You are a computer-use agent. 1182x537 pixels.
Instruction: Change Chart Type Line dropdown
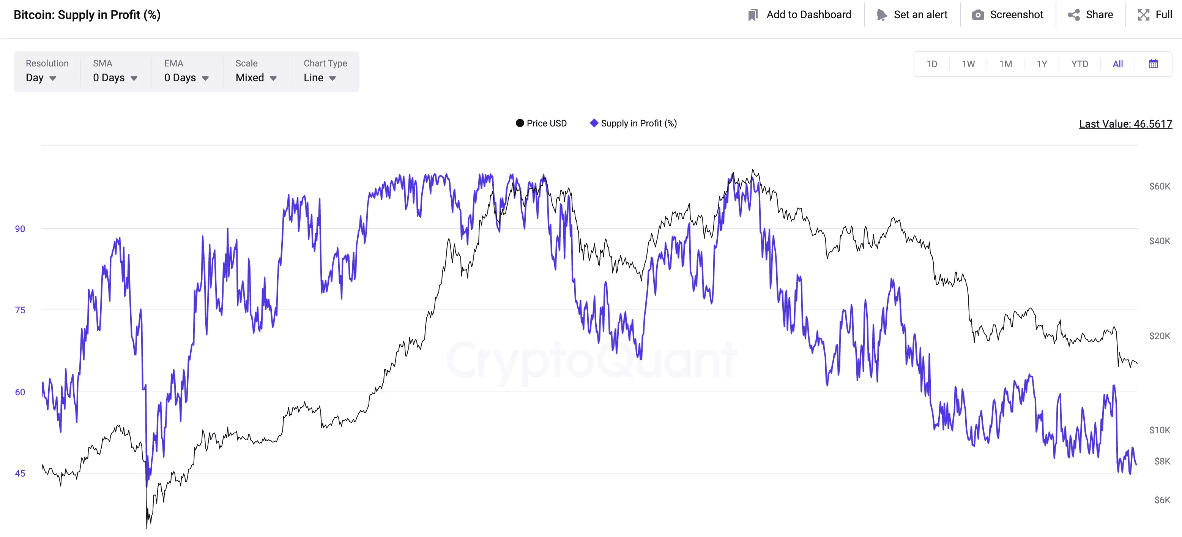[320, 78]
